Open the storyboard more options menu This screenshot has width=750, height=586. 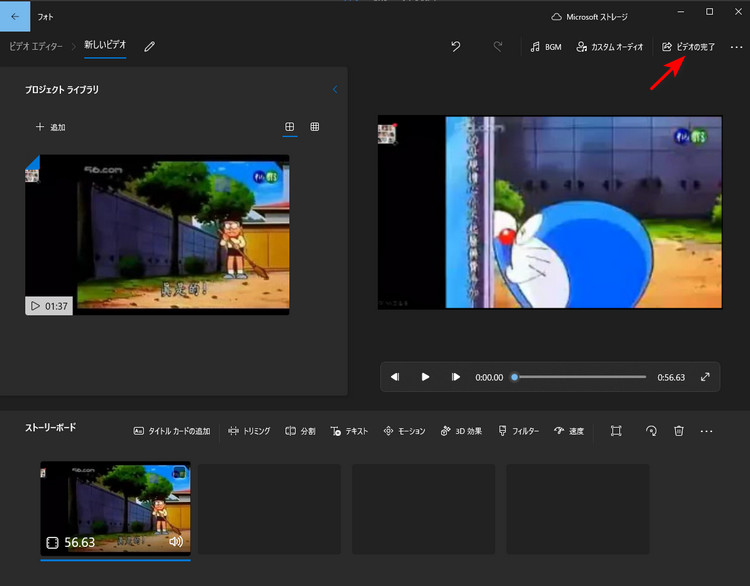tap(707, 431)
